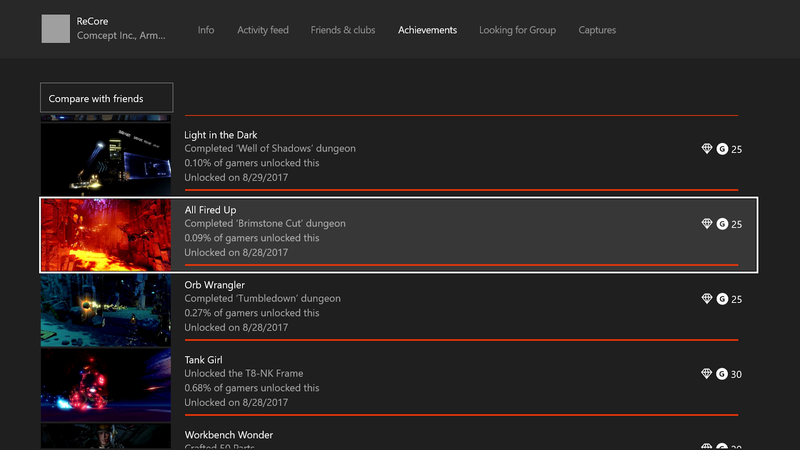This screenshot has width=800, height=450.
Task: Click the rare diamond icon for Light in the Dark
Action: [x=707, y=148]
